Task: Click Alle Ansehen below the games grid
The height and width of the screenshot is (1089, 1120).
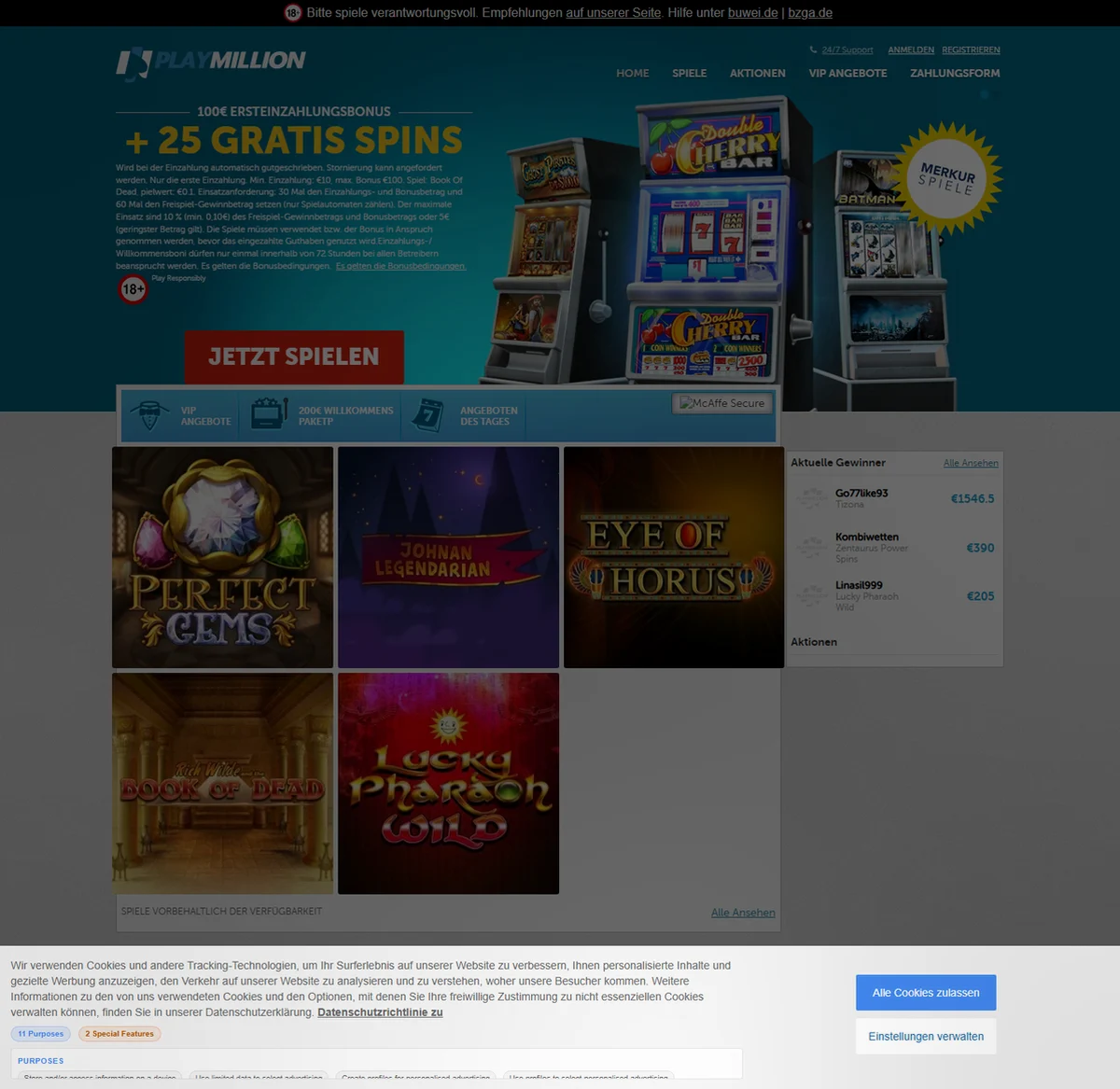Action: [x=743, y=913]
